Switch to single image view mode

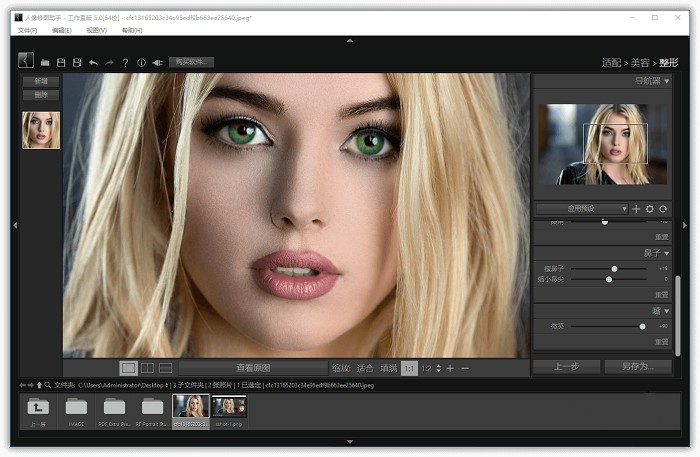[x=128, y=368]
